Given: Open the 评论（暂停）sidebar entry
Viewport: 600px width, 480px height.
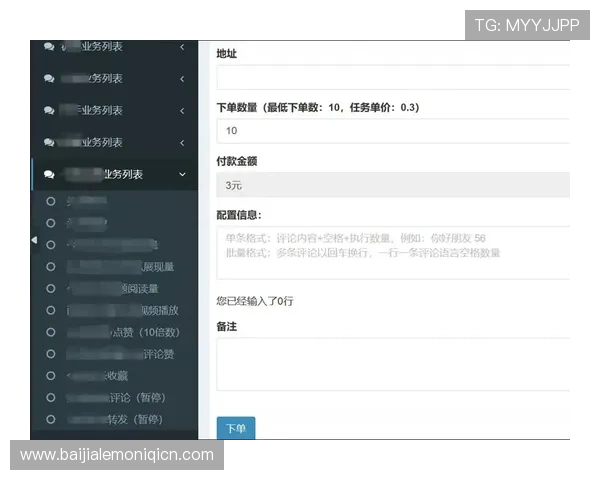Looking at the screenshot, I should coord(114,398).
